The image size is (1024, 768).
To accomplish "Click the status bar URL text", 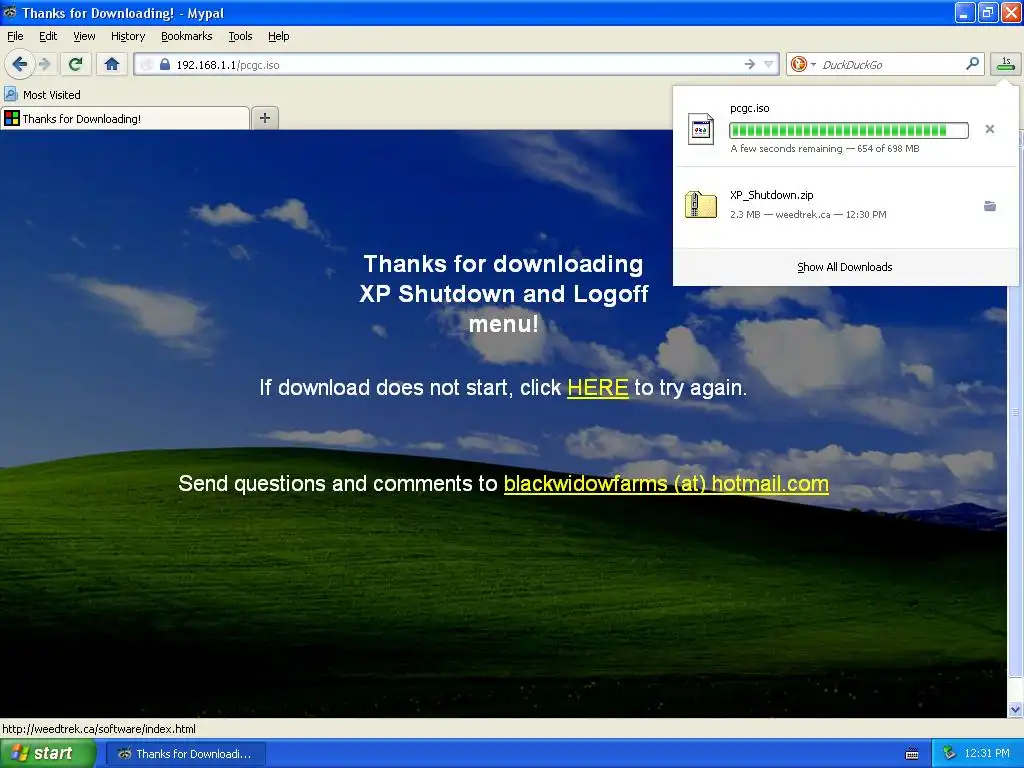I will coord(99,728).
